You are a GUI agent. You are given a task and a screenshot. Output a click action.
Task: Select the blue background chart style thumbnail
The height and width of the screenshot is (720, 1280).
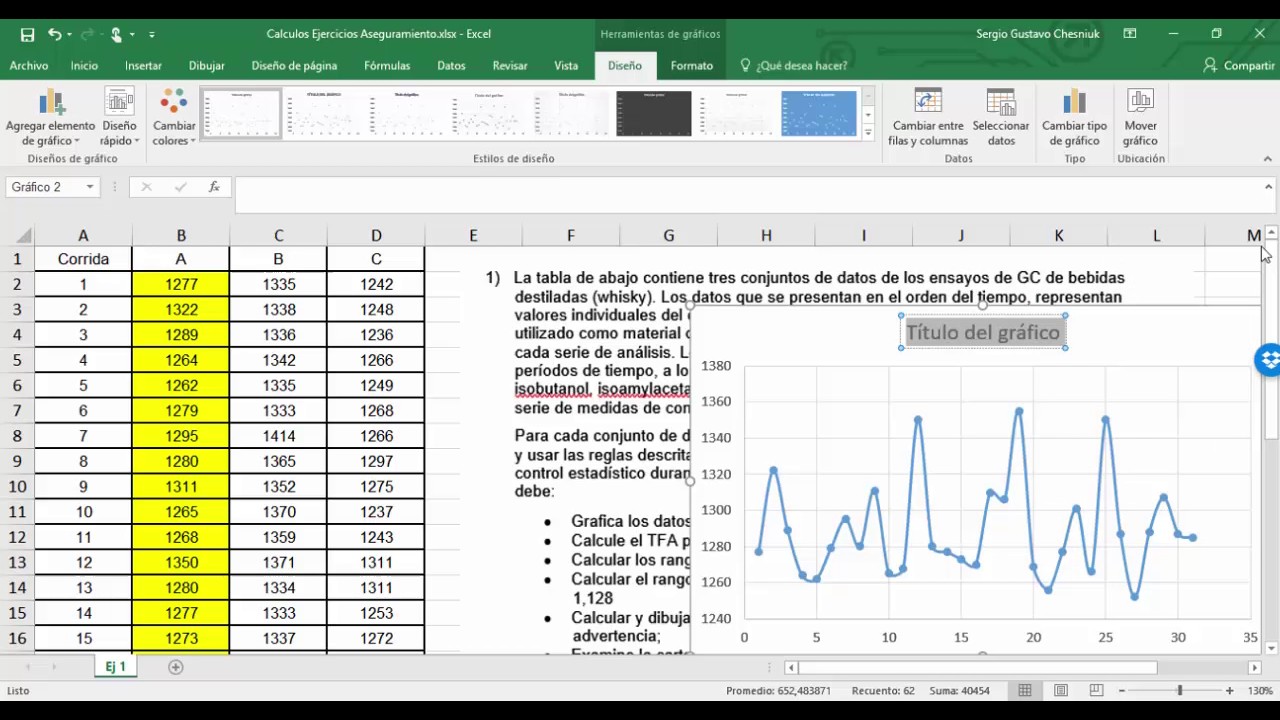(819, 113)
